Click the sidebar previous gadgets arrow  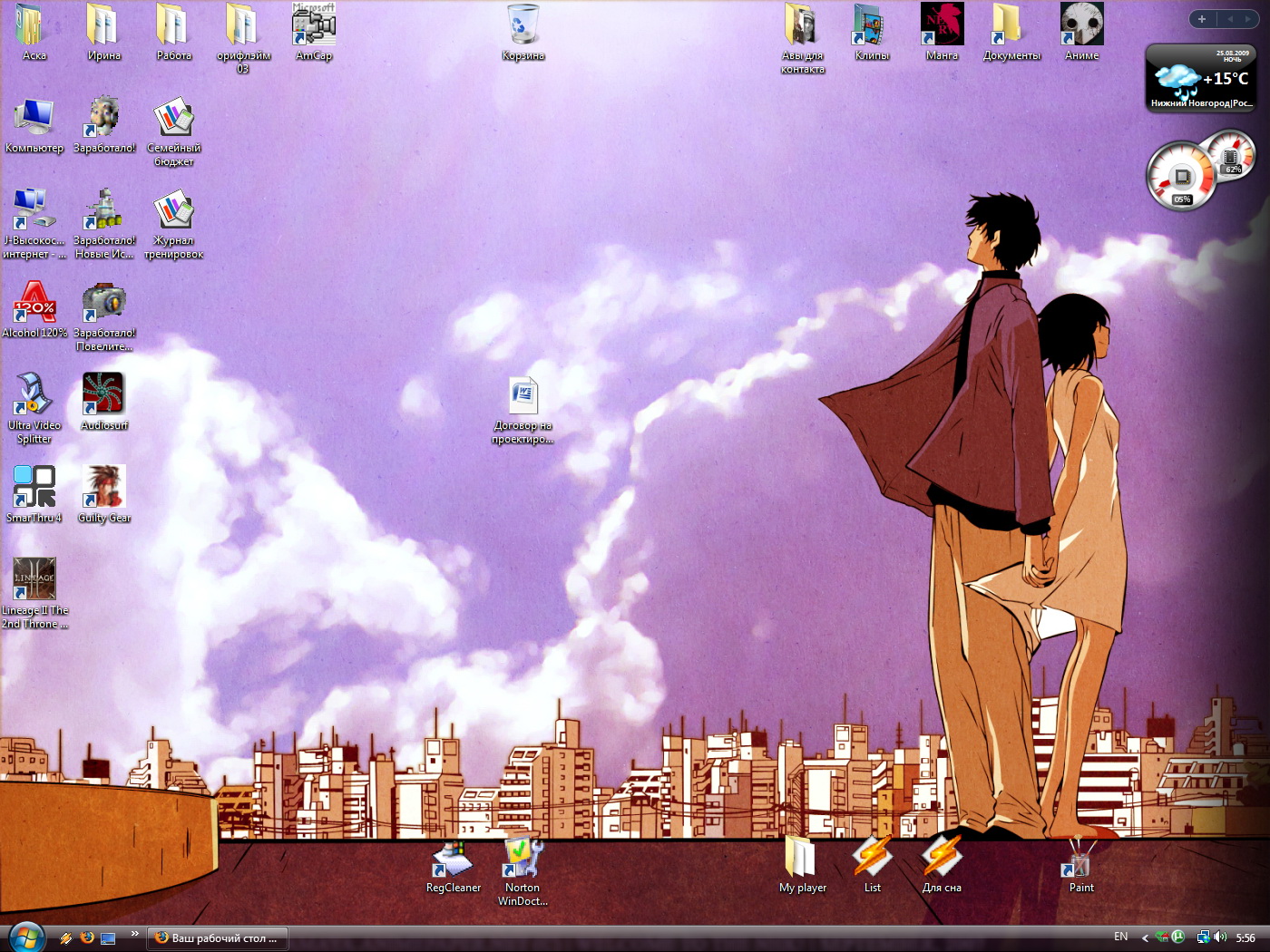pos(1230,18)
